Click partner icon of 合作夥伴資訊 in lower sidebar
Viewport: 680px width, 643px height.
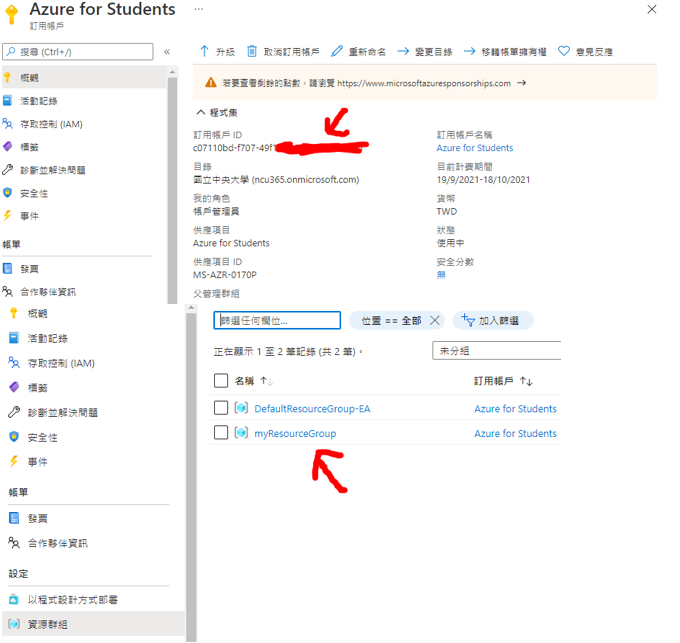point(14,543)
